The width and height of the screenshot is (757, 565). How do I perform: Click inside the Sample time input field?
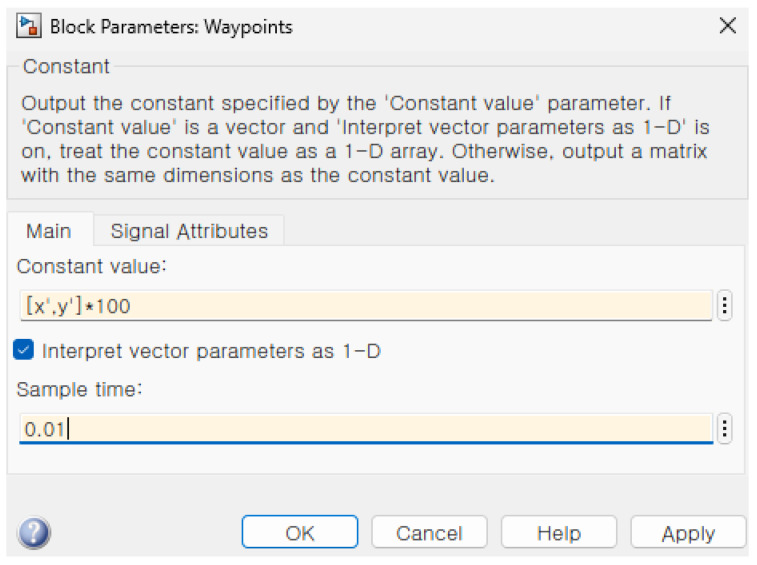coord(366,428)
